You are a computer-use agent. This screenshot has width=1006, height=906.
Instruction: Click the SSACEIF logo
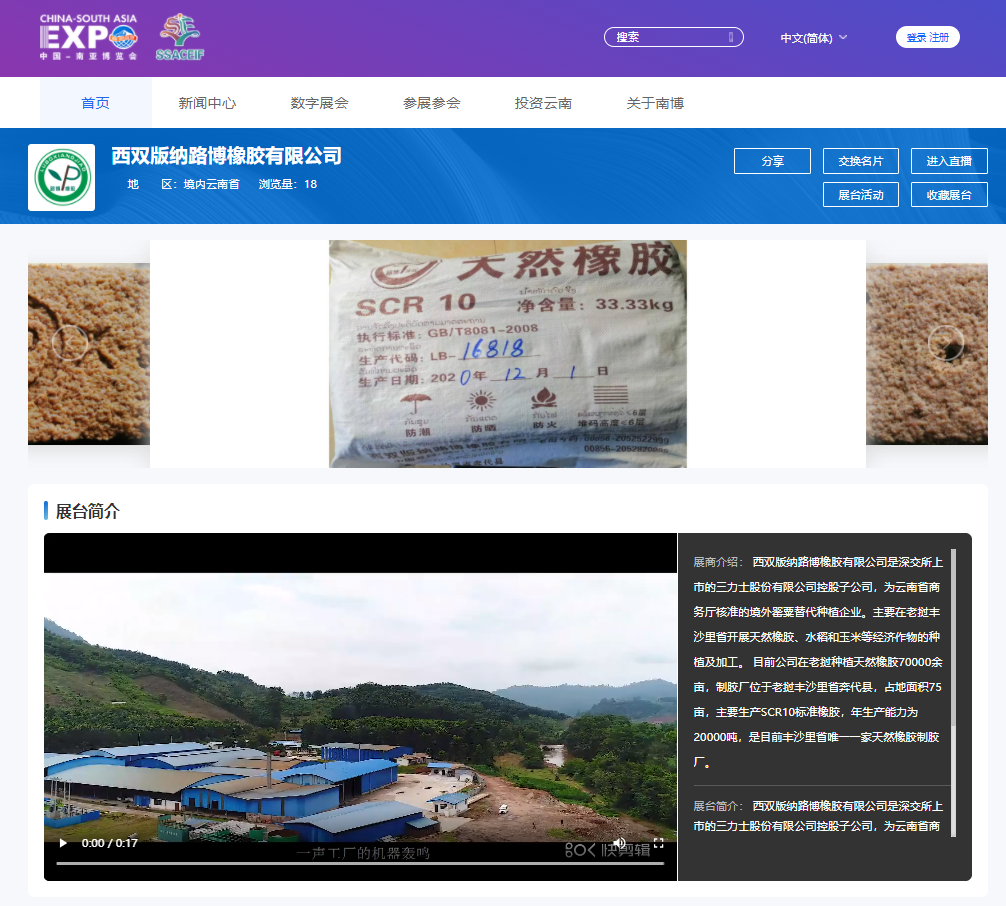point(180,37)
